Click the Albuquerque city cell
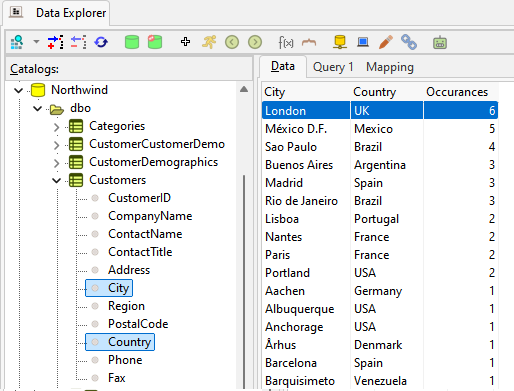This screenshot has height=391, width=514. [x=306, y=309]
